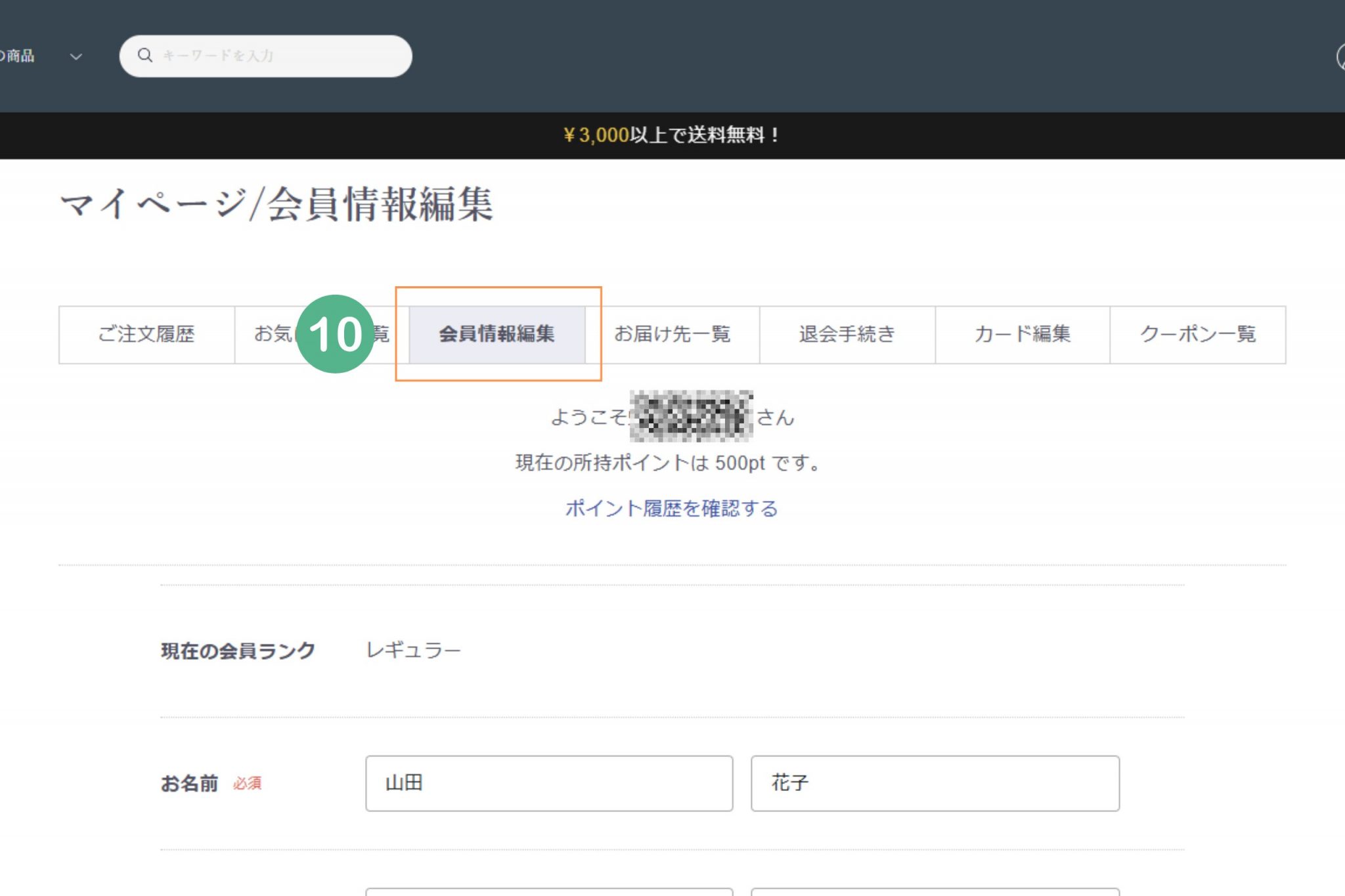Click the magnifier search icon
The height and width of the screenshot is (896, 1345).
pos(144,55)
